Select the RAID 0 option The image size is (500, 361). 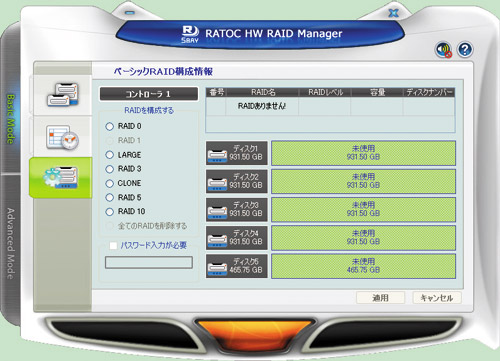click(110, 126)
